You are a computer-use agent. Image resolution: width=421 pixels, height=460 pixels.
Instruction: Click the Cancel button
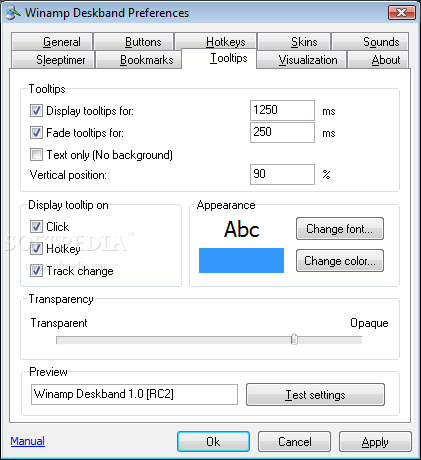click(295, 442)
